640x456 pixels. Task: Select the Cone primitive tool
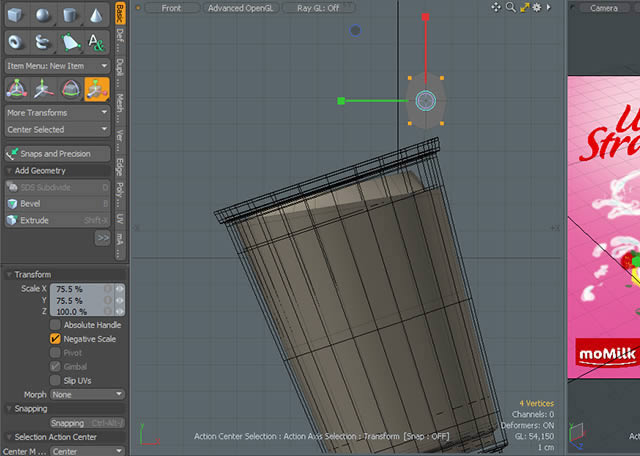coord(97,15)
